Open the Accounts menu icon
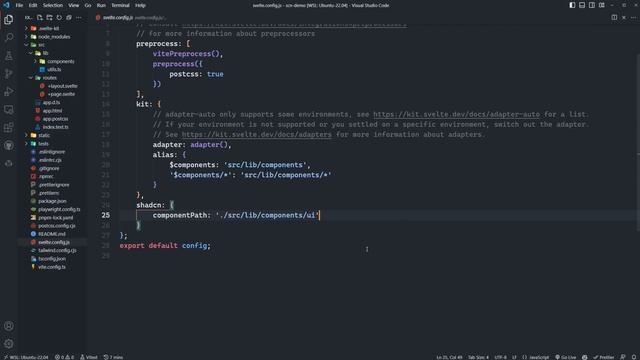Screen dimensions: 640x360 point(9,326)
